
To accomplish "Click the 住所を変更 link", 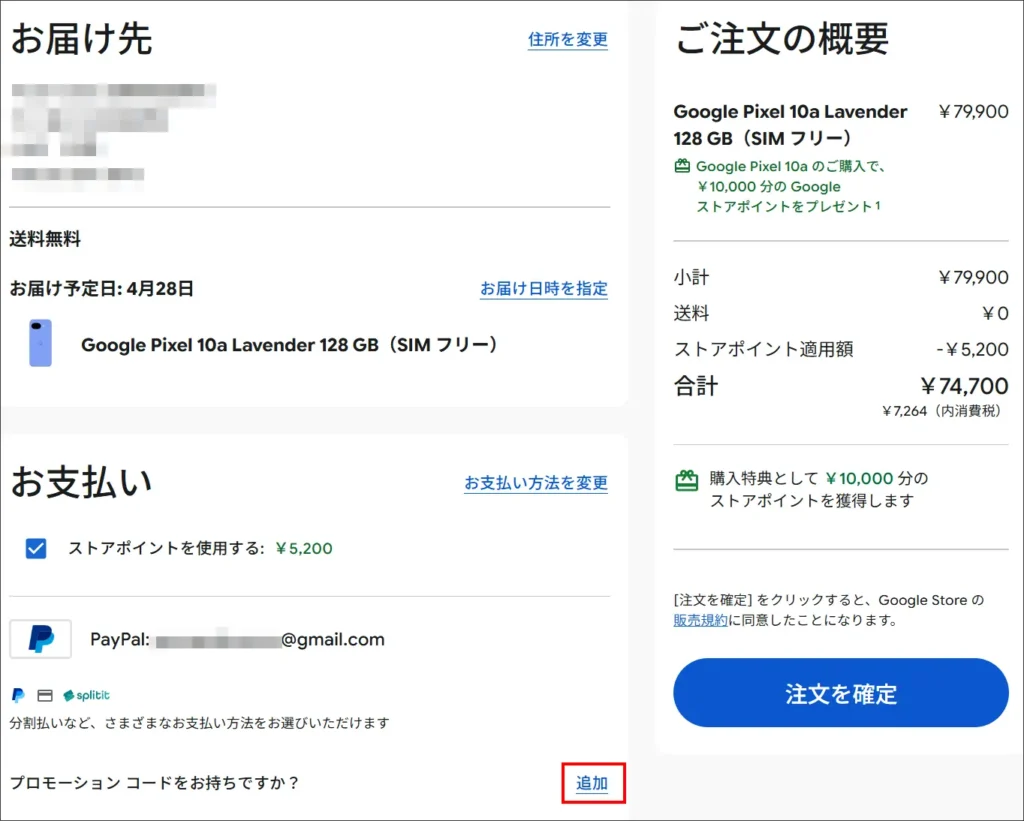I will pyautogui.click(x=567, y=40).
